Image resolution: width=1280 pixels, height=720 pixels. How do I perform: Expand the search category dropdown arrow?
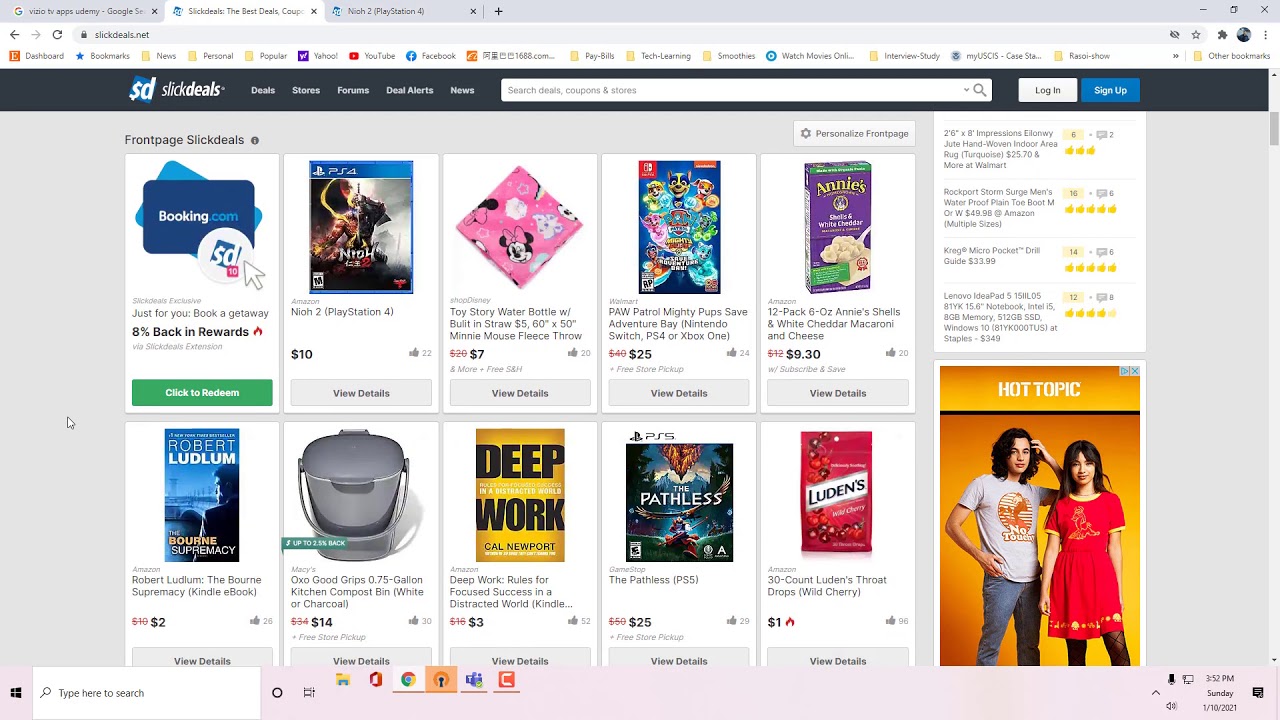coord(966,90)
